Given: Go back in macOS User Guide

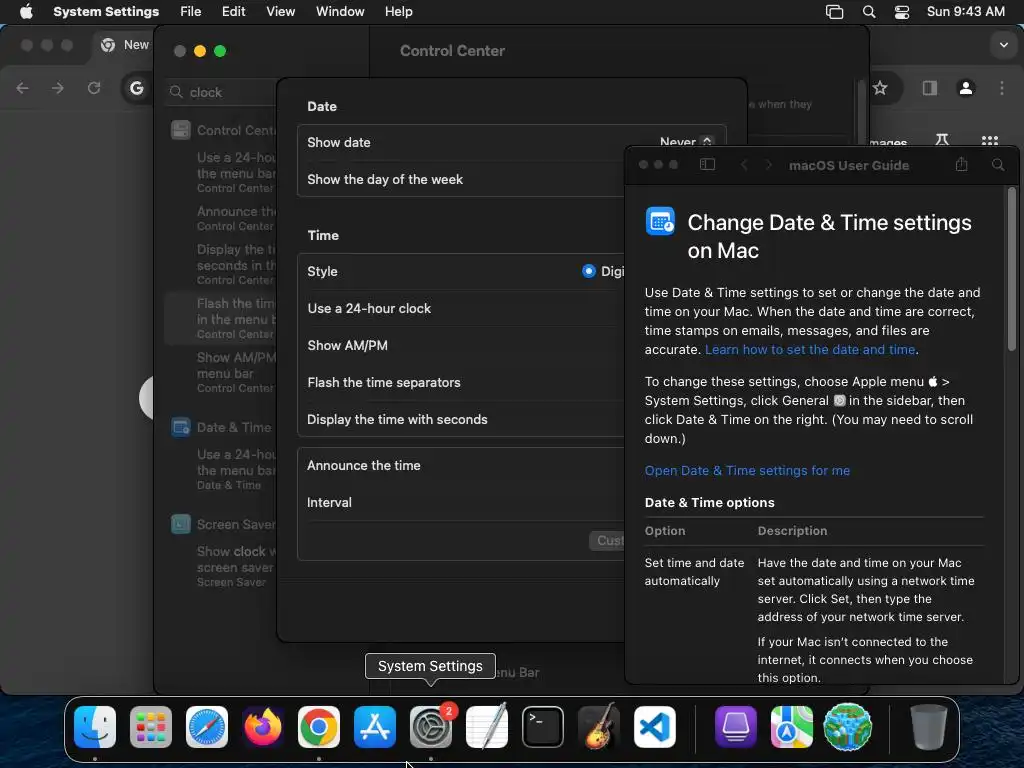Looking at the screenshot, I should point(744,165).
